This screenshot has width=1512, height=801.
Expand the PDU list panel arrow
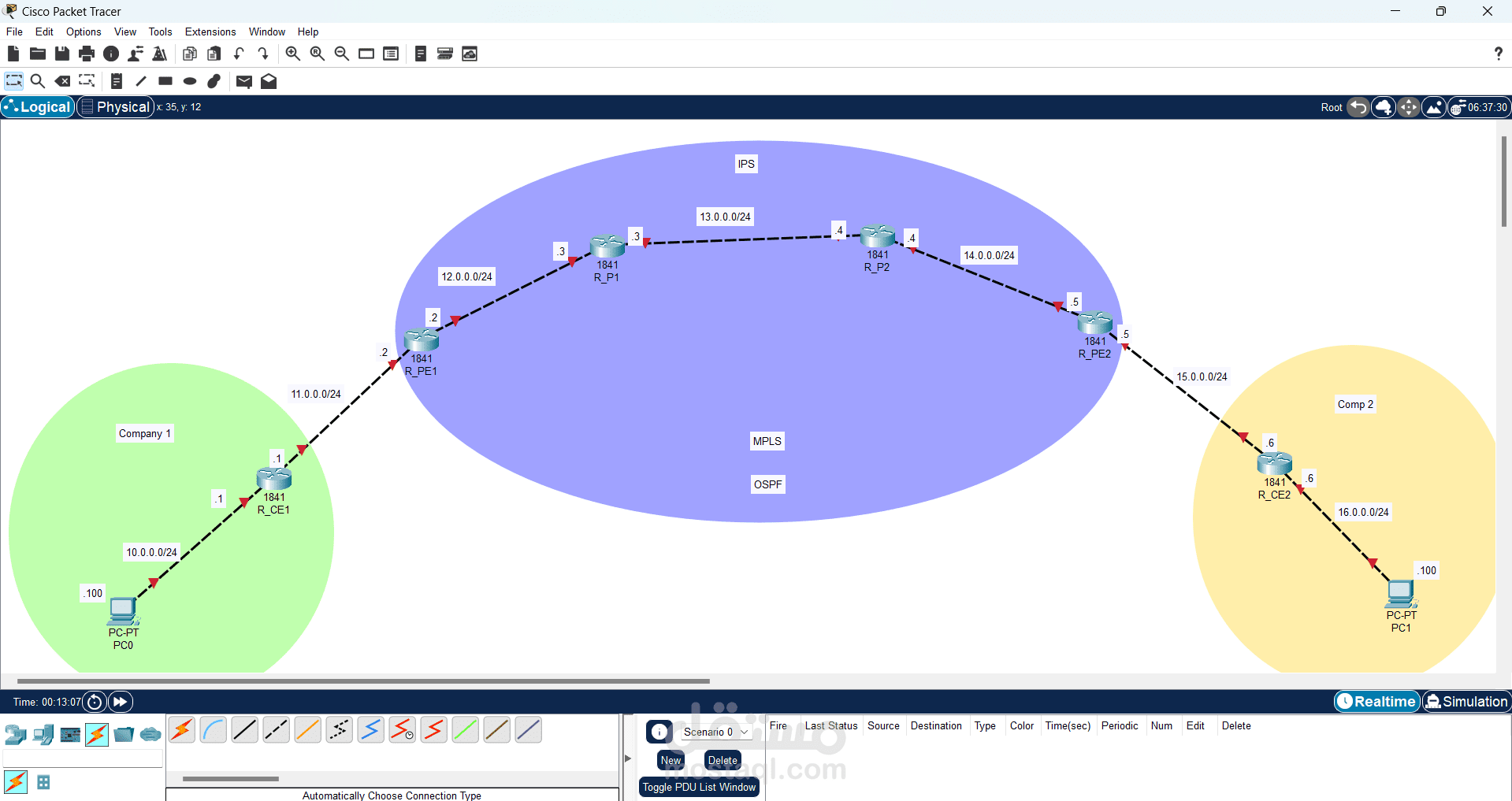coord(628,758)
